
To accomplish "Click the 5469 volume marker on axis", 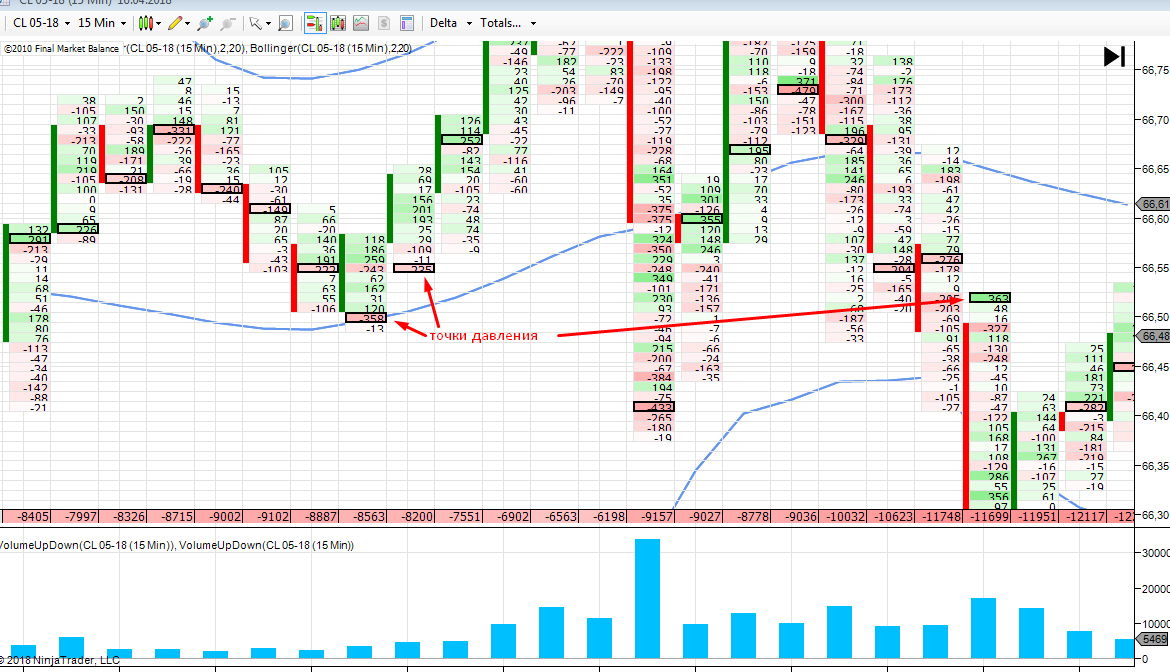I will click(x=1154, y=639).
